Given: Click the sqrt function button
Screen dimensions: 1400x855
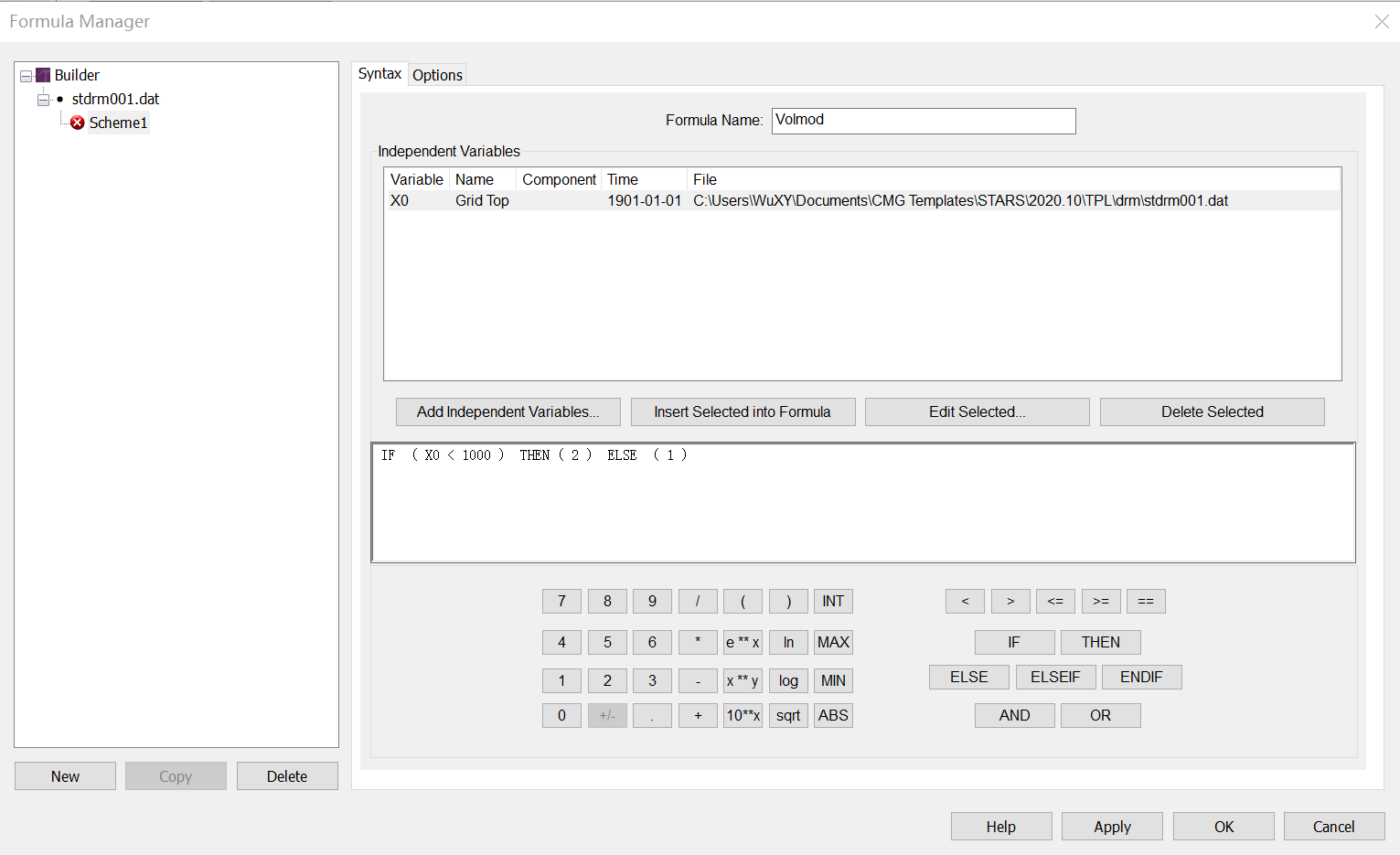Looking at the screenshot, I should [x=788, y=715].
